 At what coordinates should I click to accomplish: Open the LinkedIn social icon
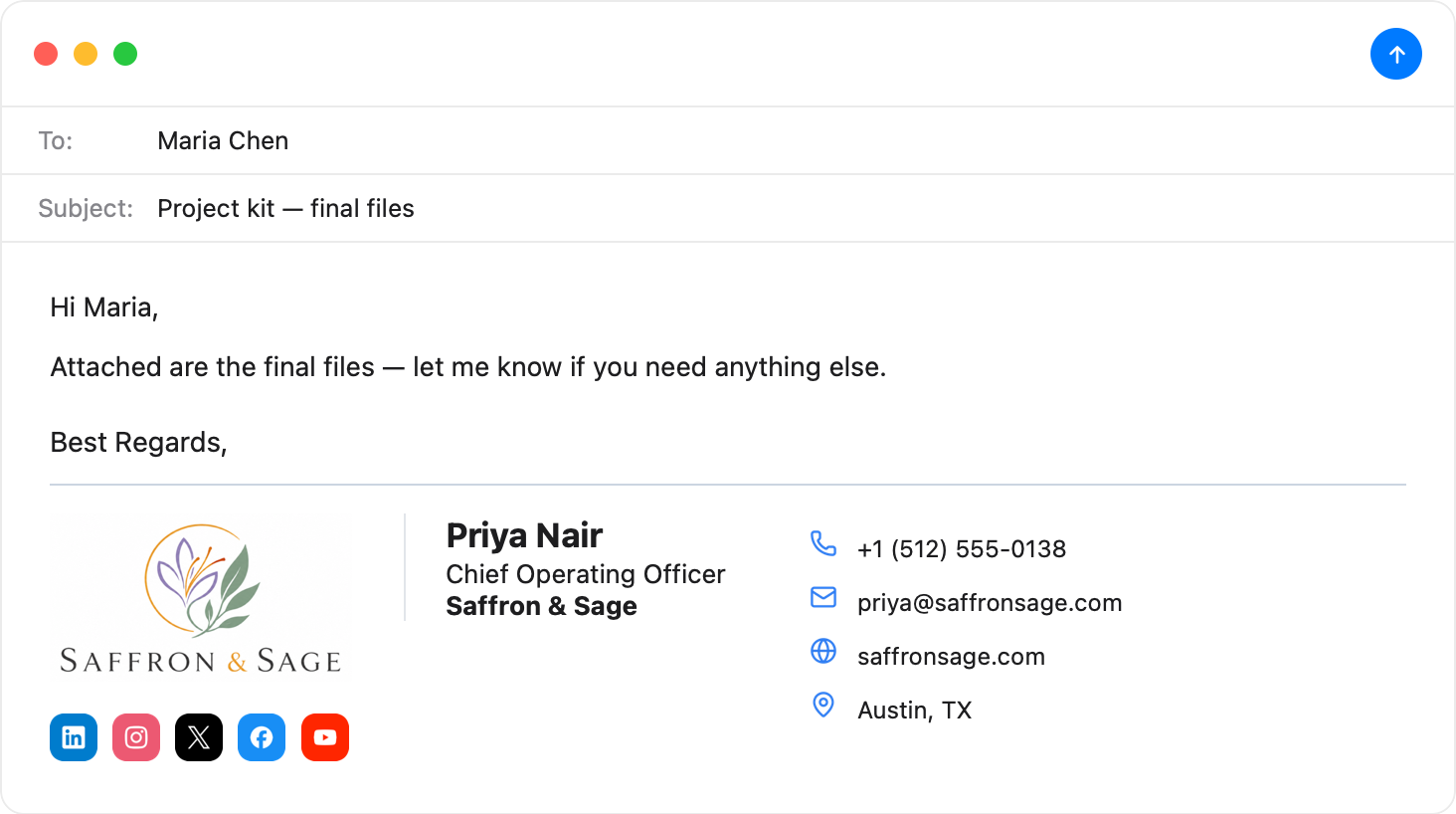[x=74, y=737]
